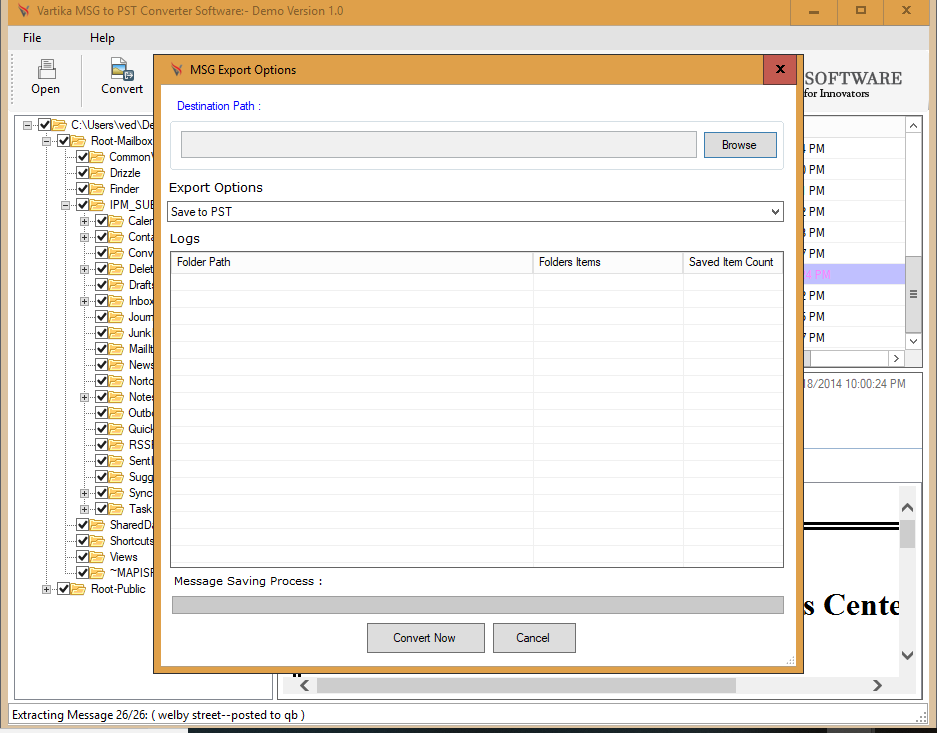Click the folder icon of C:\Users root node
The image size is (937, 733).
click(59, 125)
